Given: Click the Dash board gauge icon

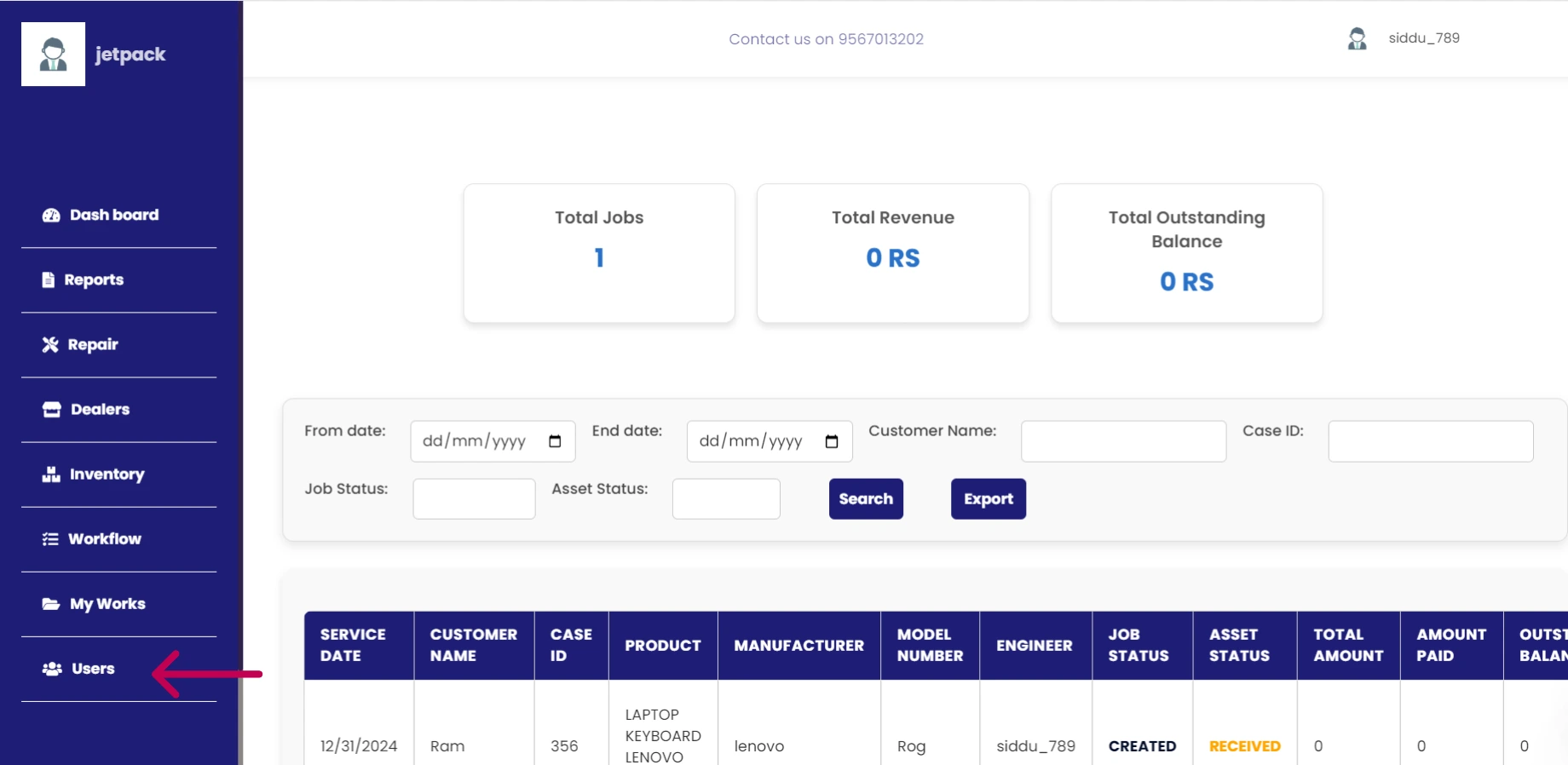Looking at the screenshot, I should (x=51, y=216).
